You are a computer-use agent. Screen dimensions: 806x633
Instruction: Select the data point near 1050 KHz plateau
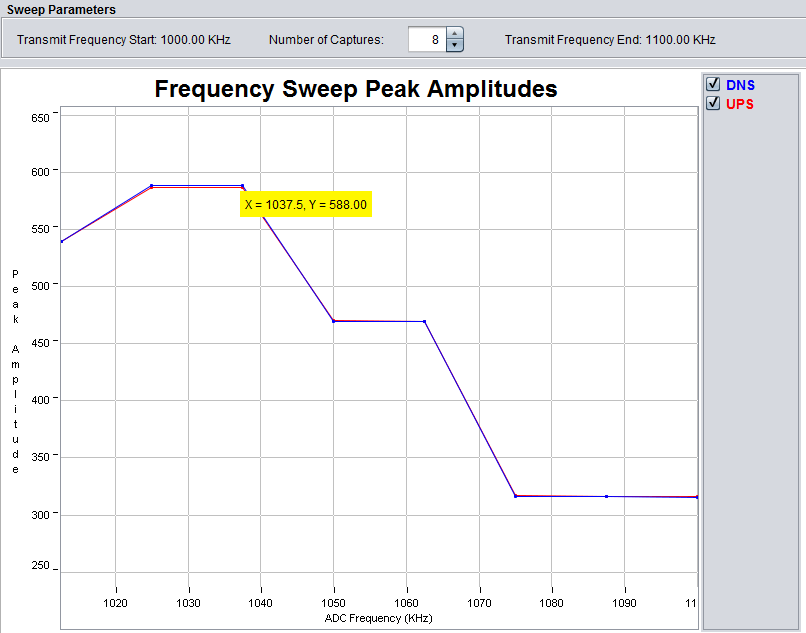point(335,321)
